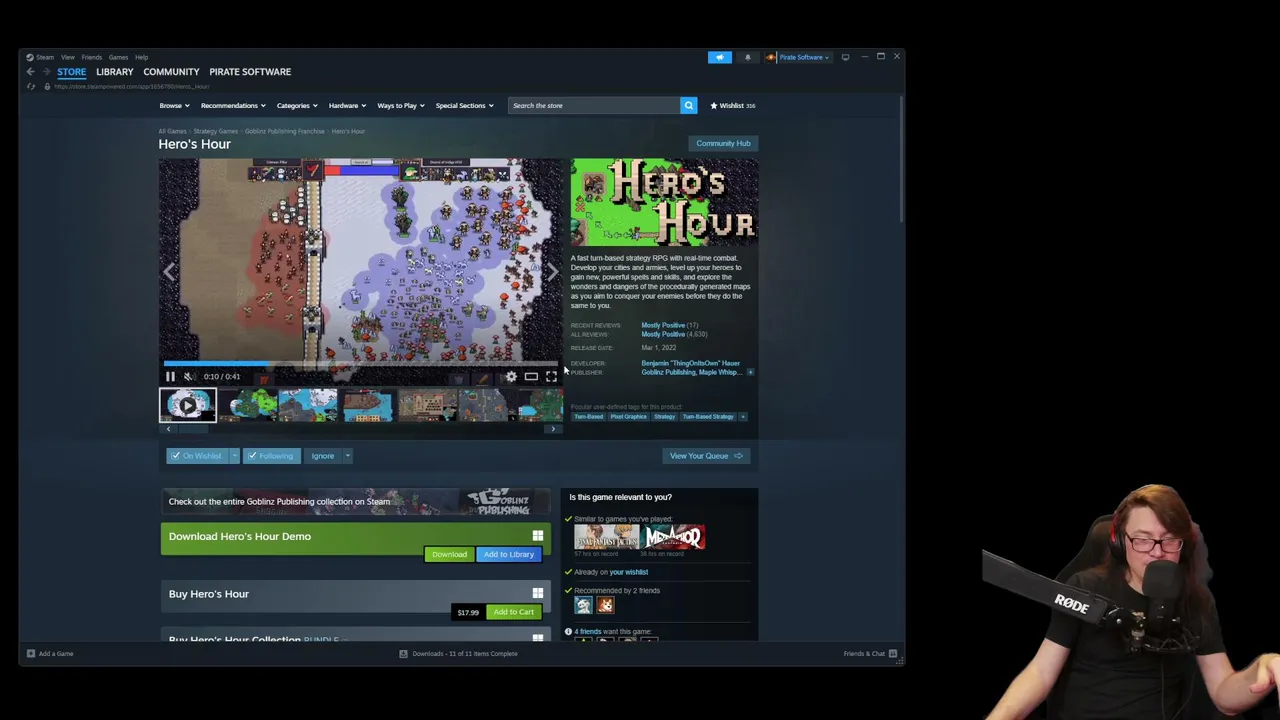Open the View menu
This screenshot has height=720, width=1280.
(68, 57)
